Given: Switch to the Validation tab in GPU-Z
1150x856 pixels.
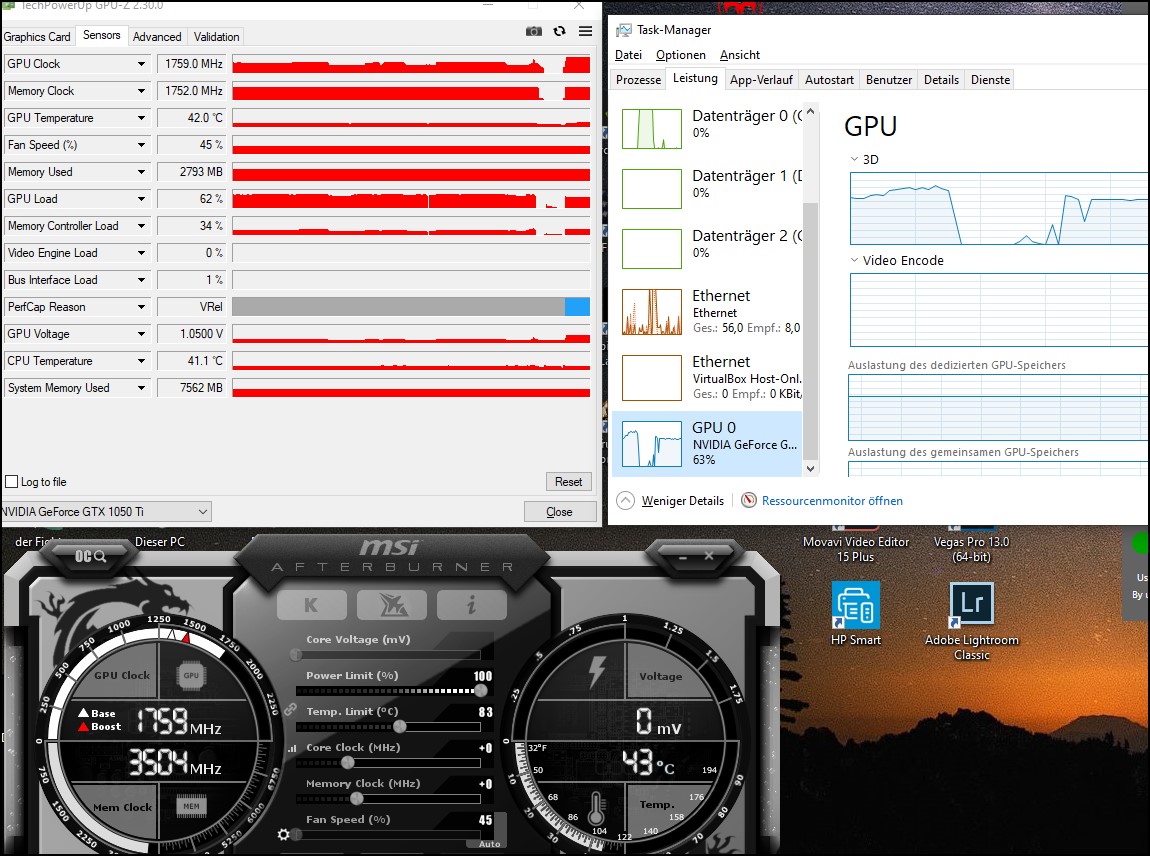Looking at the screenshot, I should [x=216, y=37].
